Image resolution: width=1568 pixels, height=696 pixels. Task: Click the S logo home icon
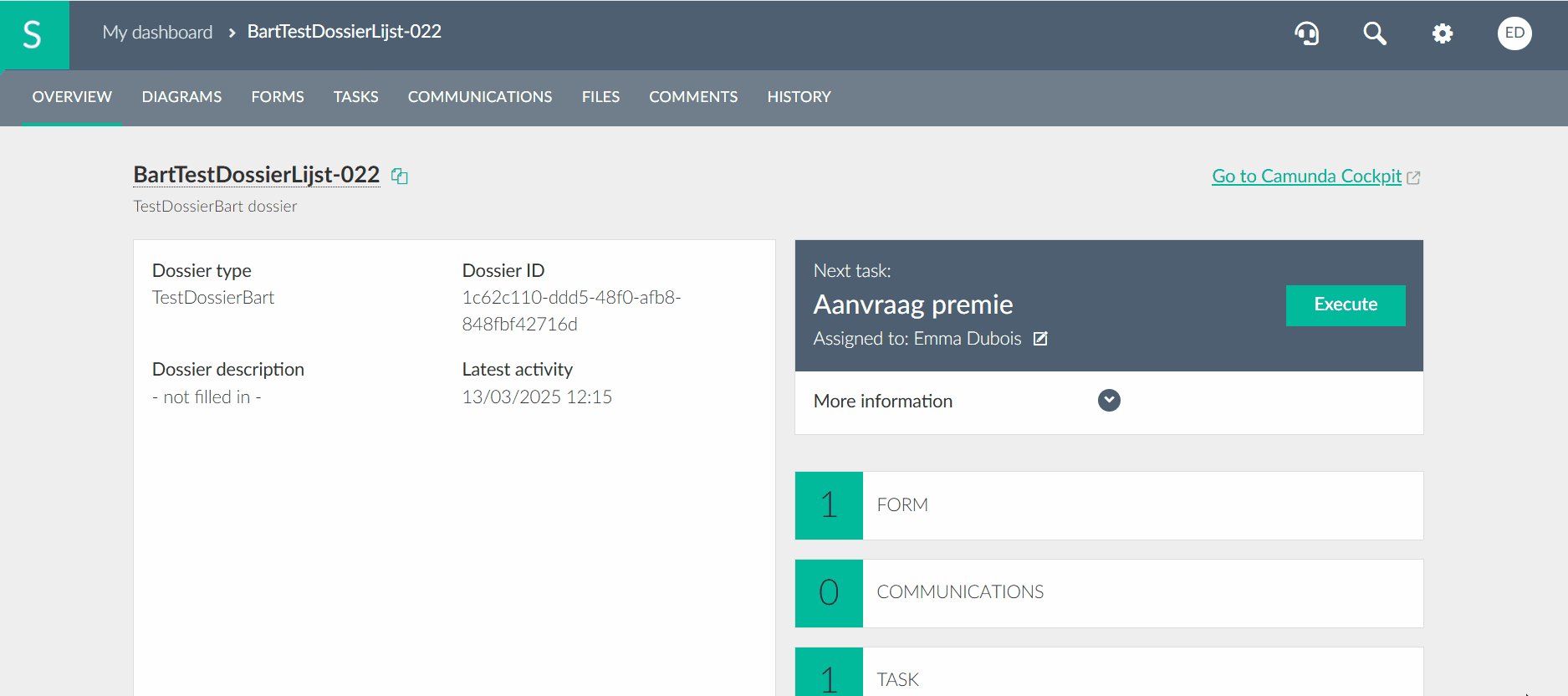33,34
